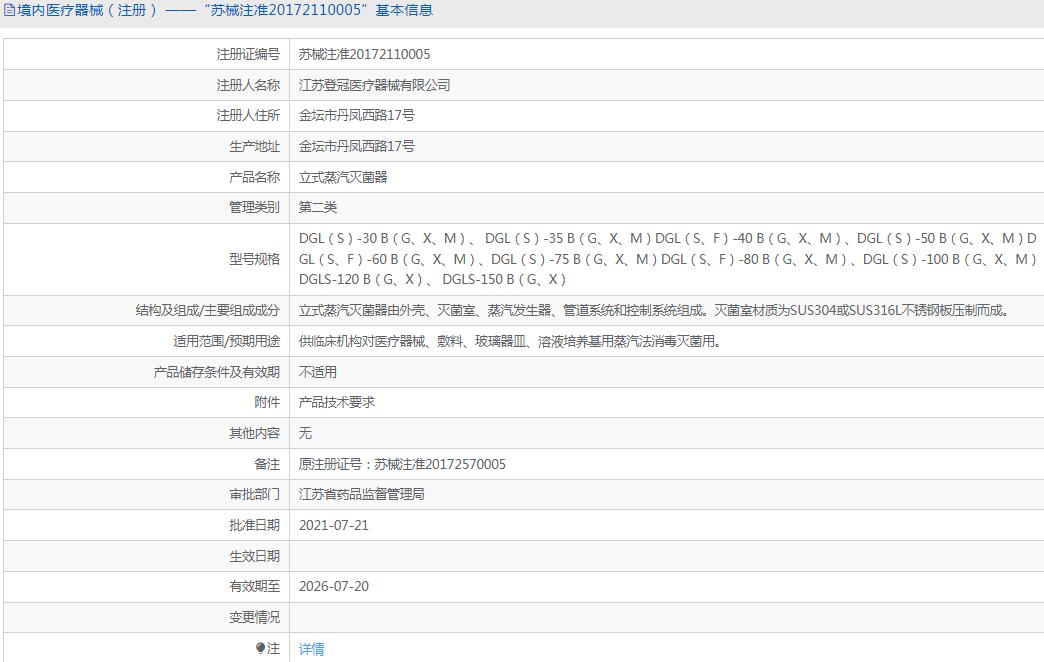Viewport: 1044px width, 662px height.
Task: Click intended use text 供临床机构对医疗器械
Action: point(511,341)
